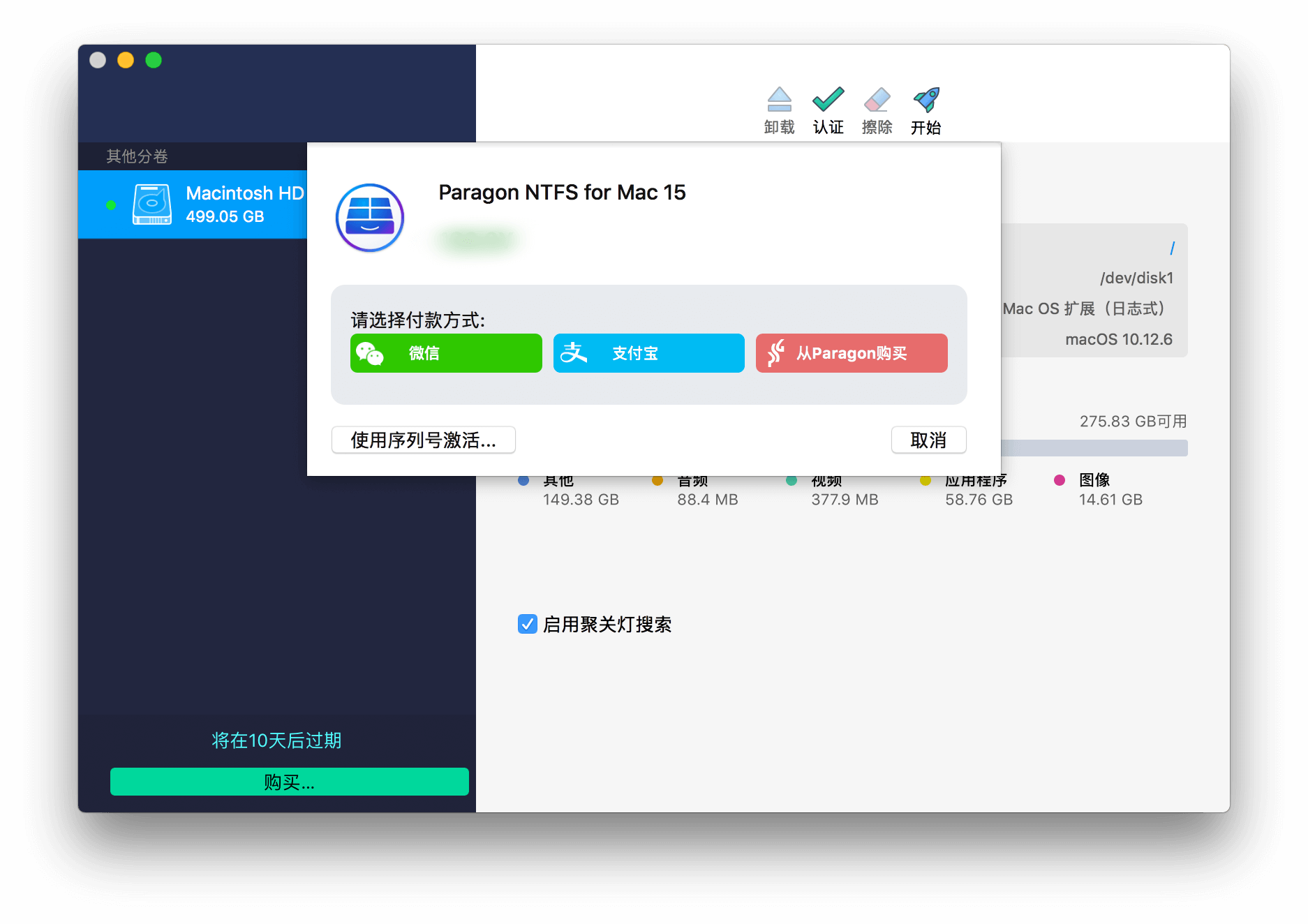Click the Paragon NTFS app icon in dialog
This screenshot has height=924, width=1308.
370,217
